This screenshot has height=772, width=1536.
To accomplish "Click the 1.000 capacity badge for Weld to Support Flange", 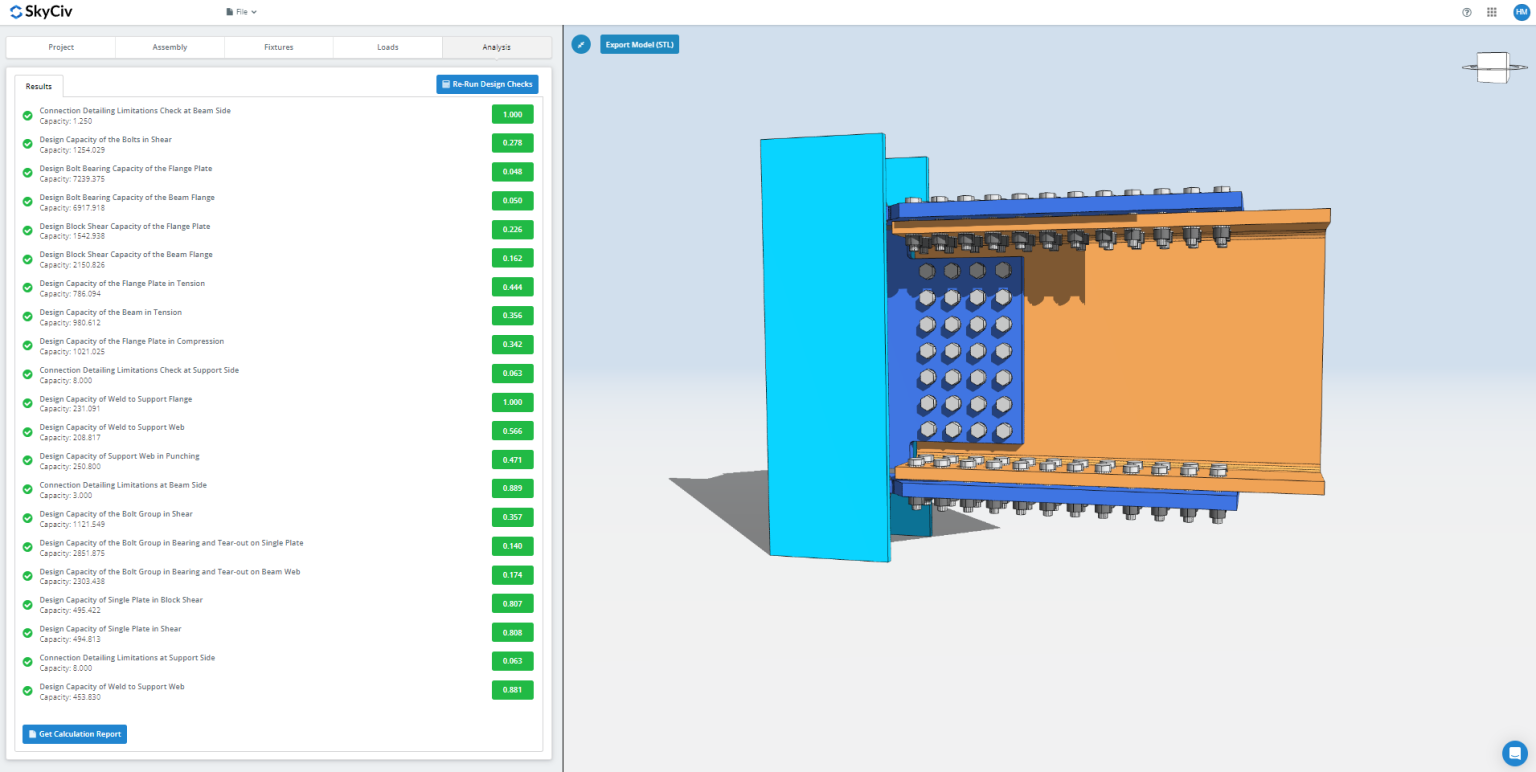I will click(x=512, y=402).
